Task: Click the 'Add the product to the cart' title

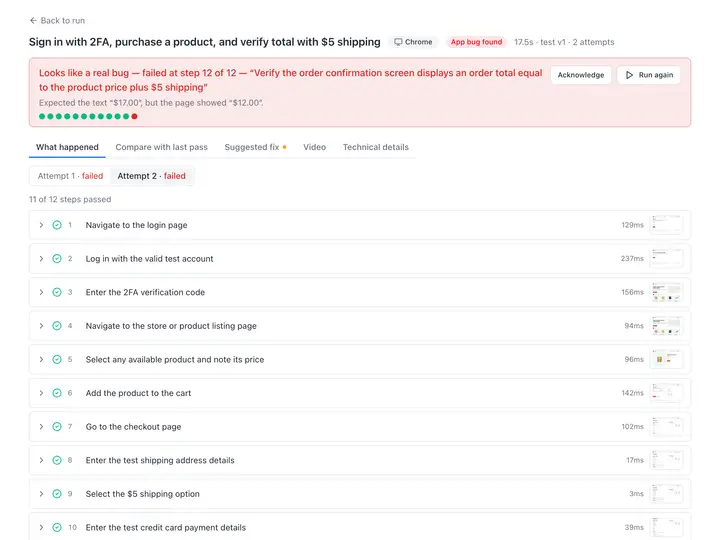Action: (138, 393)
